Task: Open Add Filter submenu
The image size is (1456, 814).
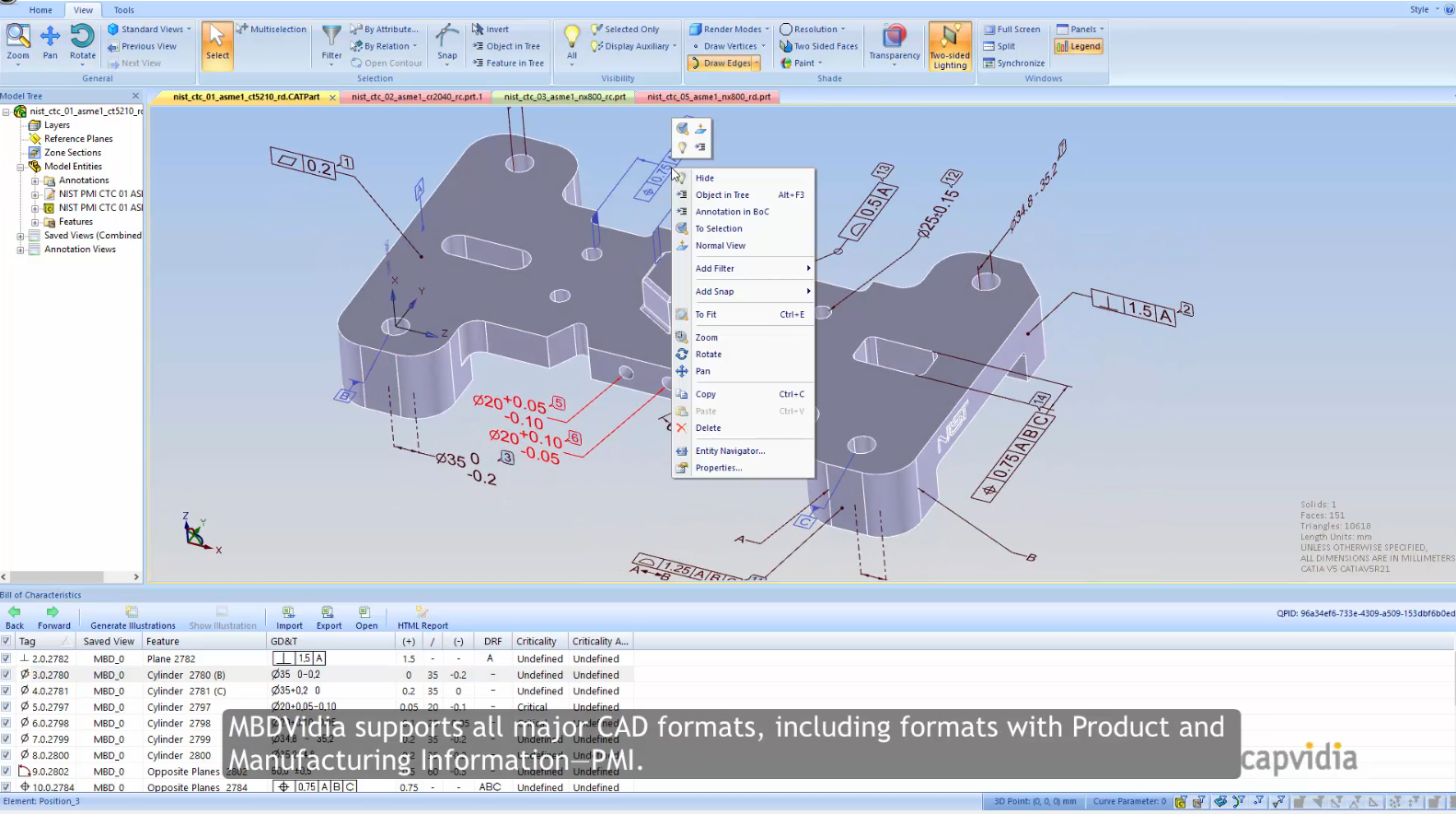Action: click(744, 269)
